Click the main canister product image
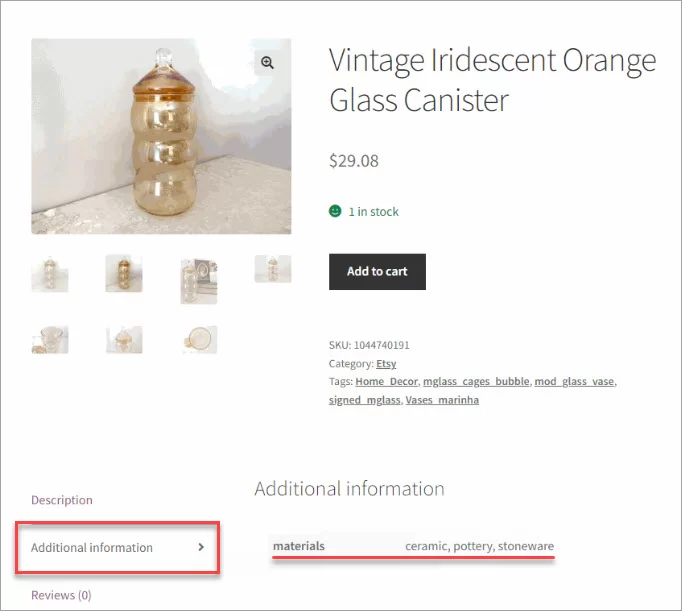 click(161, 136)
